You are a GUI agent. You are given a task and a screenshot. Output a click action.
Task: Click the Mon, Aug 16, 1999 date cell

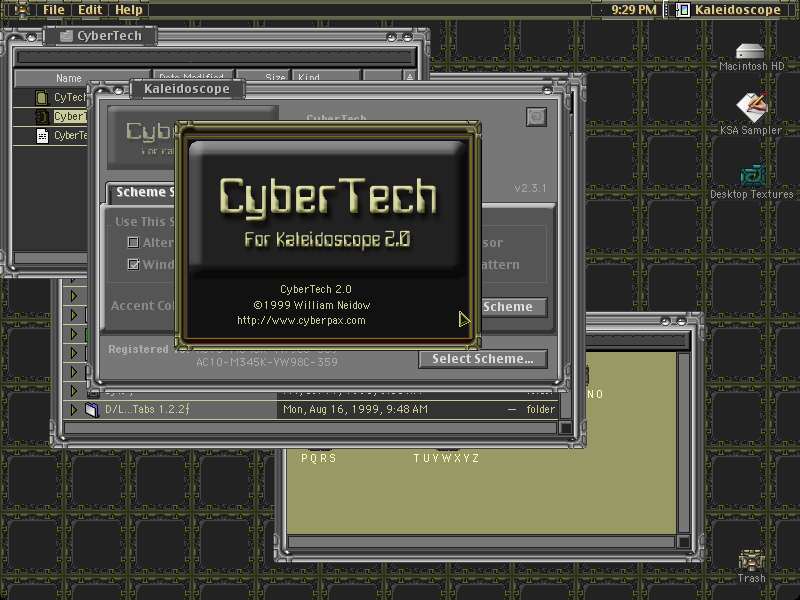355,409
